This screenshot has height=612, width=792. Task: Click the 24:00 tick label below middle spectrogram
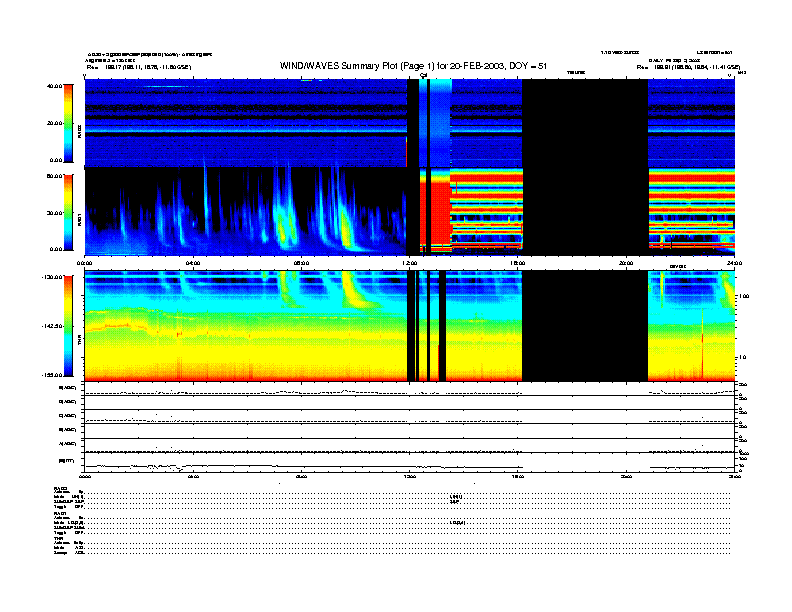[x=734, y=263]
